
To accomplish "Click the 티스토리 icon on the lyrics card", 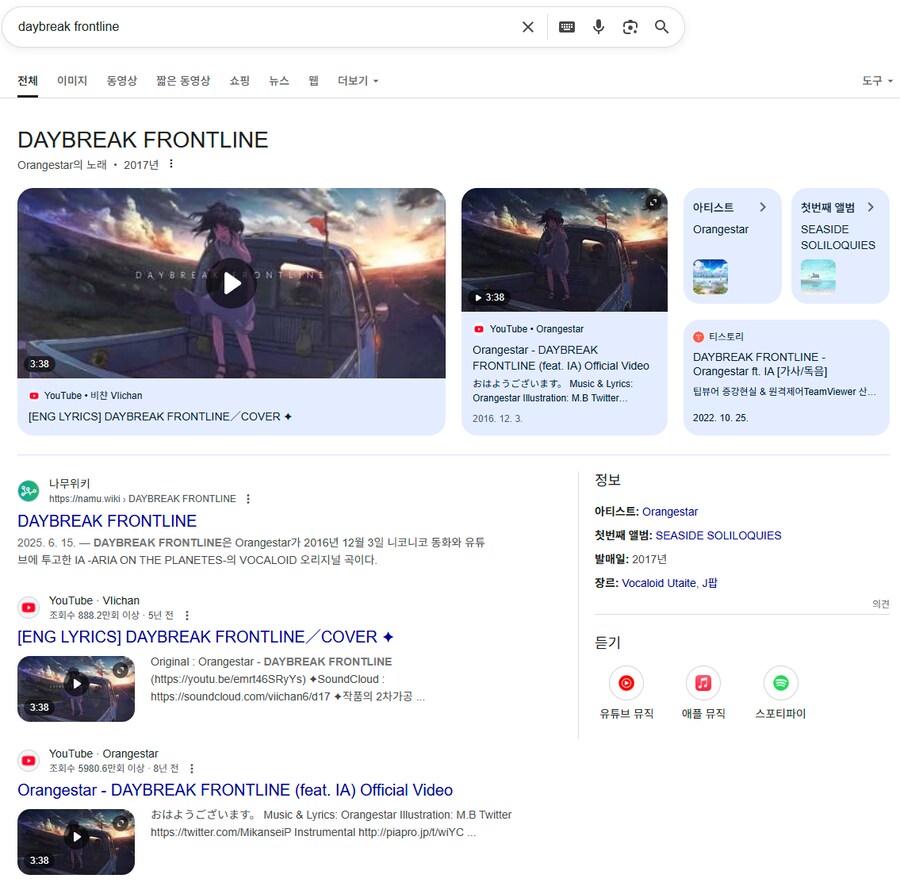I will pos(699,337).
